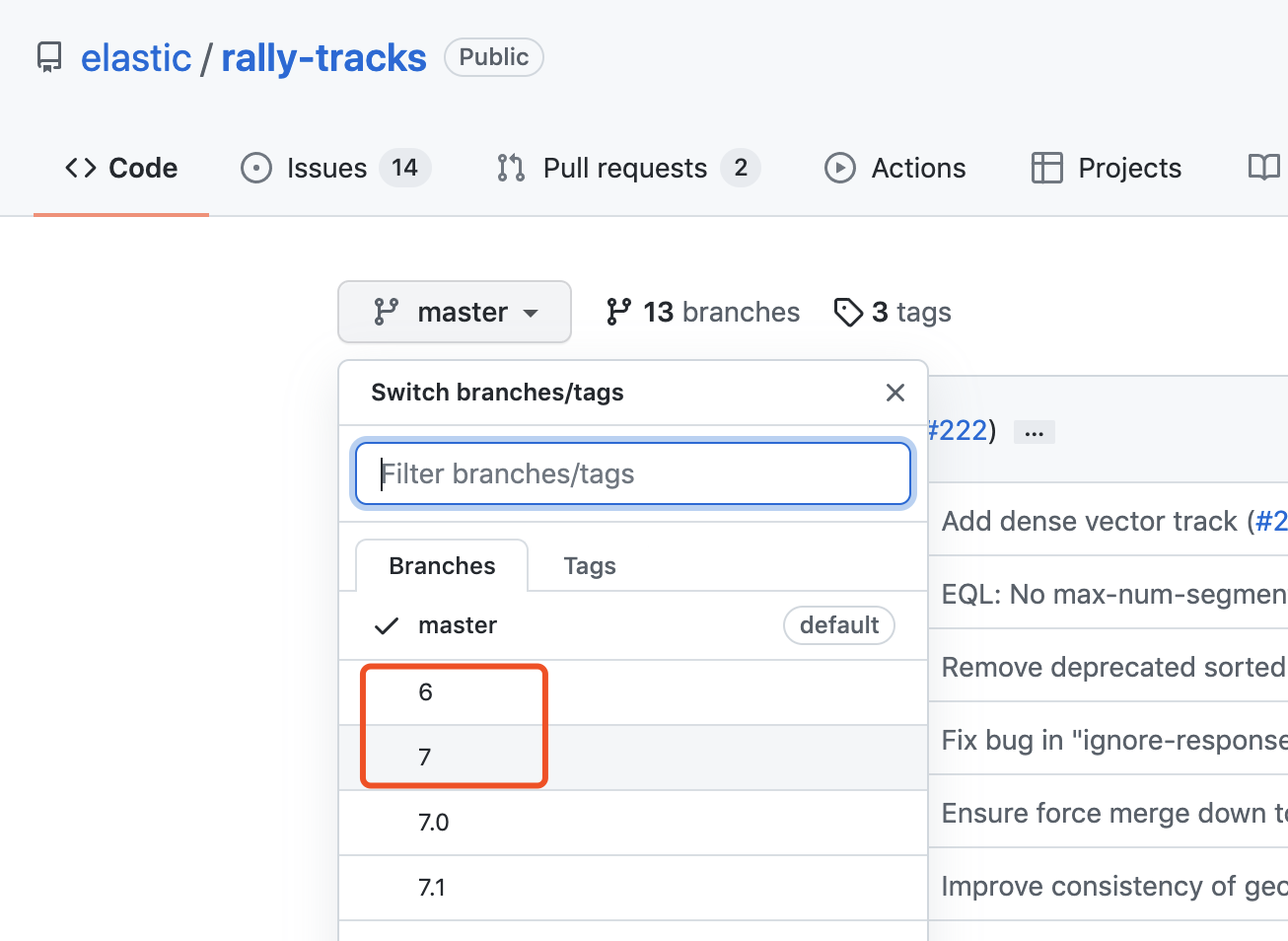Open the elastic organization link
The height and width of the screenshot is (941, 1288).
click(x=136, y=57)
